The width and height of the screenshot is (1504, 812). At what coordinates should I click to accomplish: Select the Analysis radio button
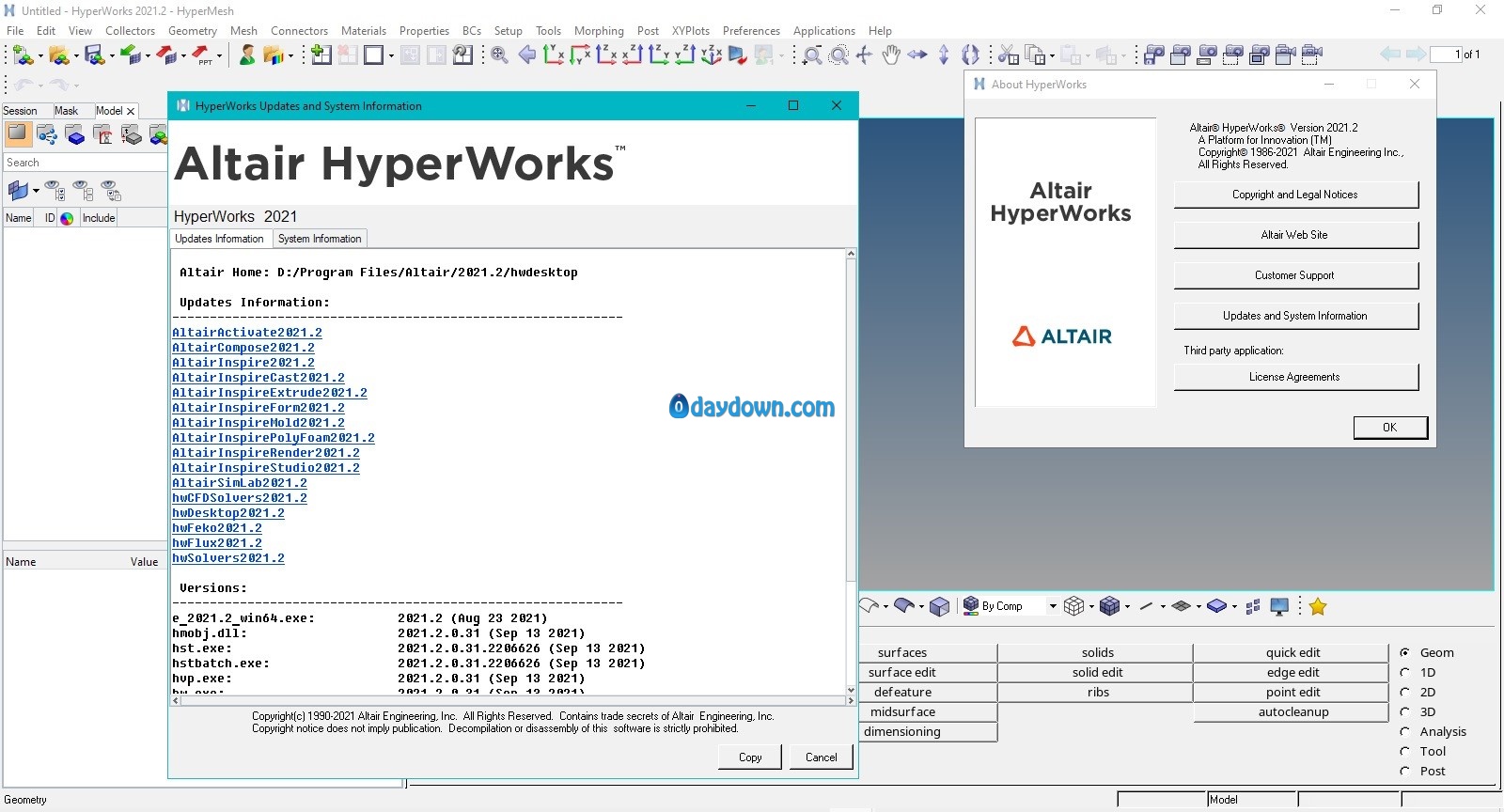tap(1404, 731)
